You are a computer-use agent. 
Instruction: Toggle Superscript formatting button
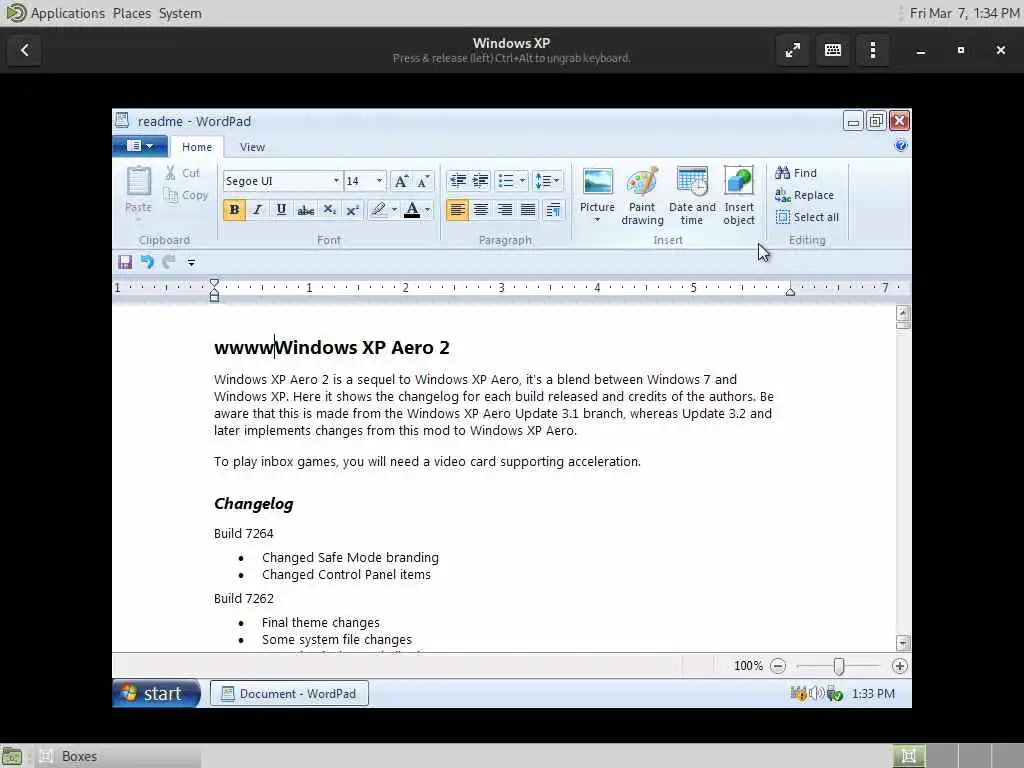[x=353, y=210]
